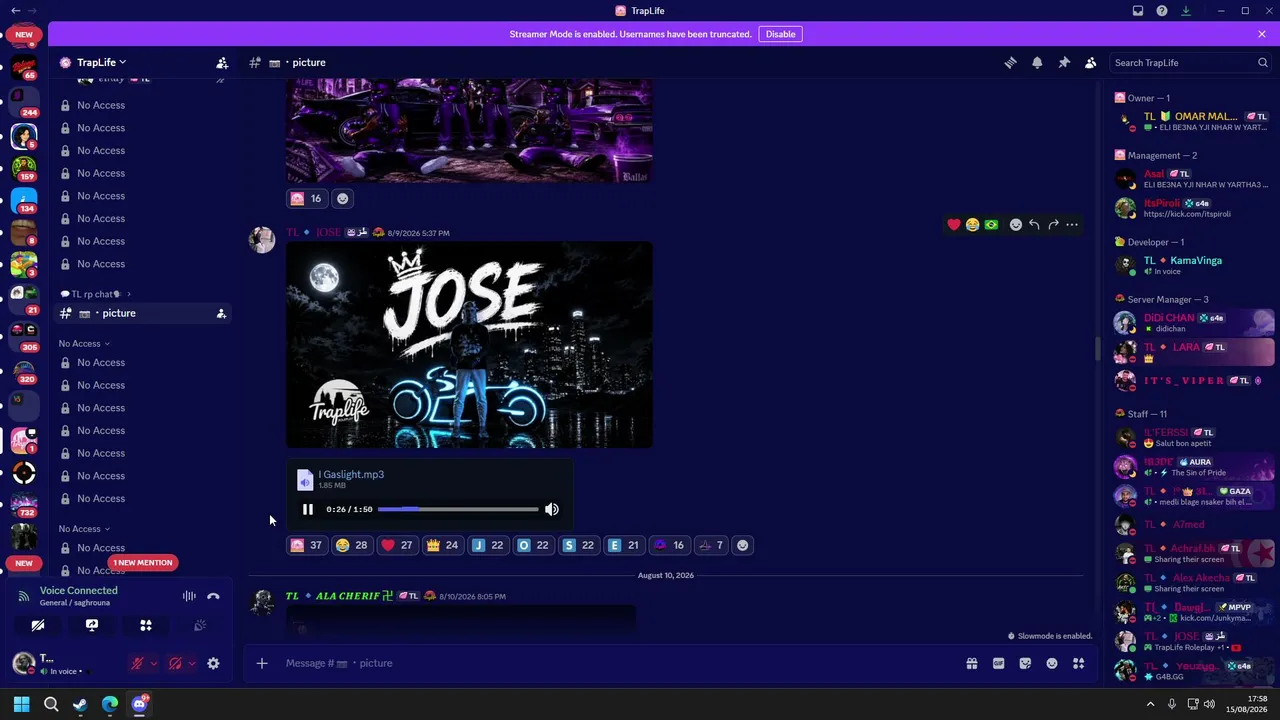
Task: Send a gift from message bar
Action: tap(971, 663)
